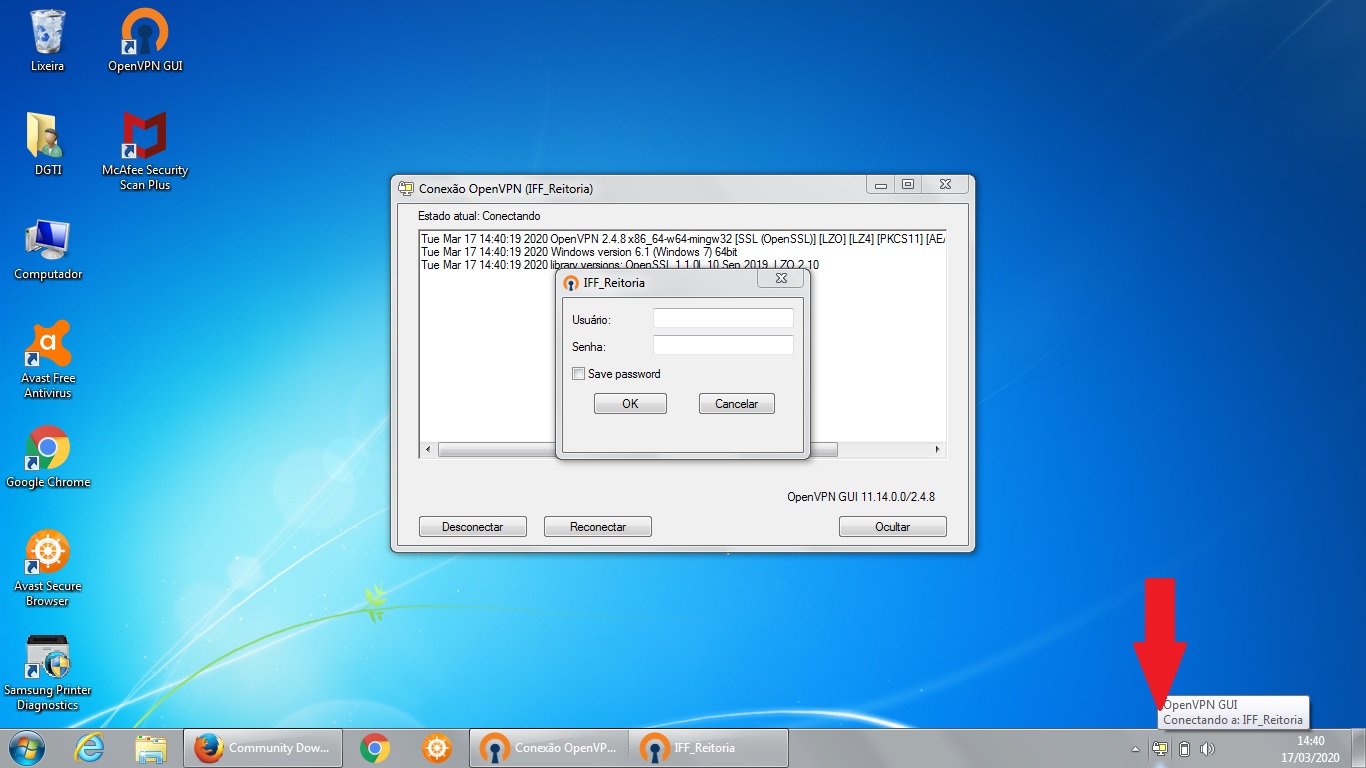Maximize the Conexão OpenVPN window
Image resolution: width=1366 pixels, height=768 pixels.
908,185
